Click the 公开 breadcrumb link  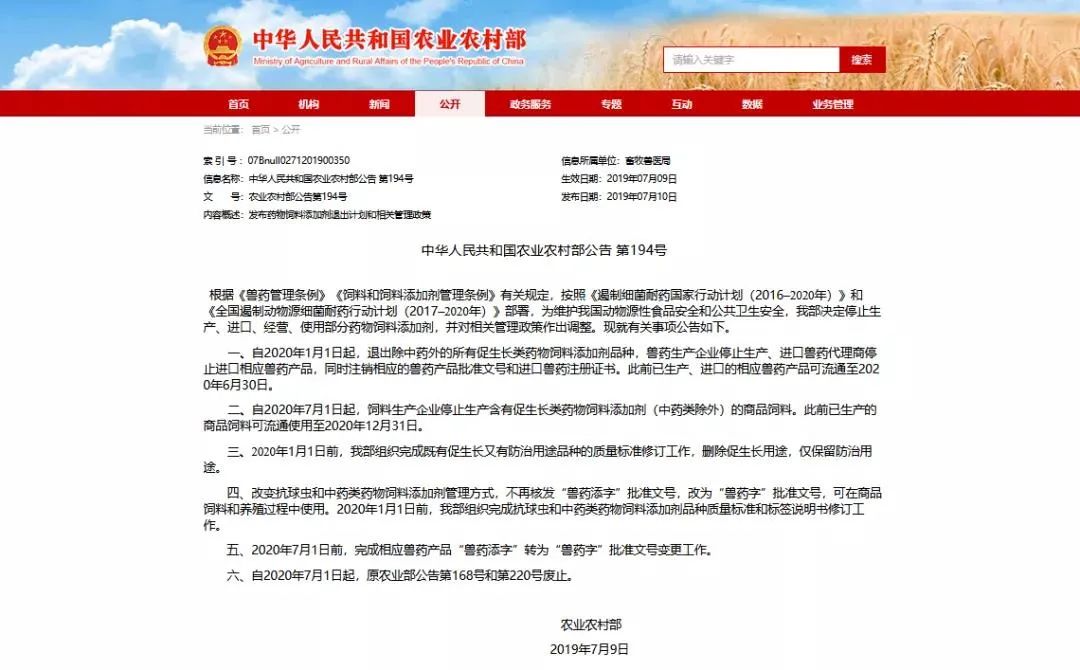(x=291, y=129)
